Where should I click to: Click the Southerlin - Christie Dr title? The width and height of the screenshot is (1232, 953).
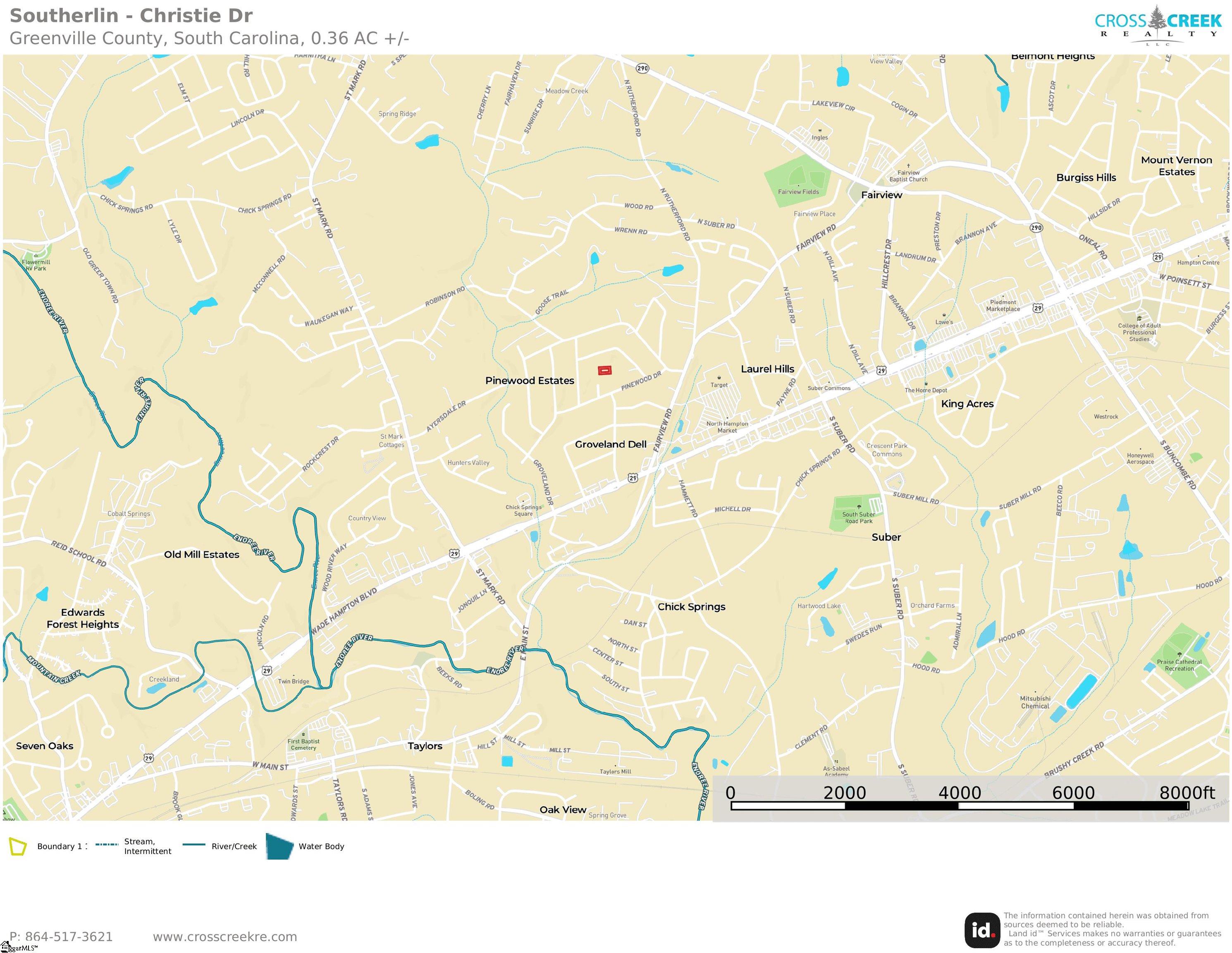(131, 15)
